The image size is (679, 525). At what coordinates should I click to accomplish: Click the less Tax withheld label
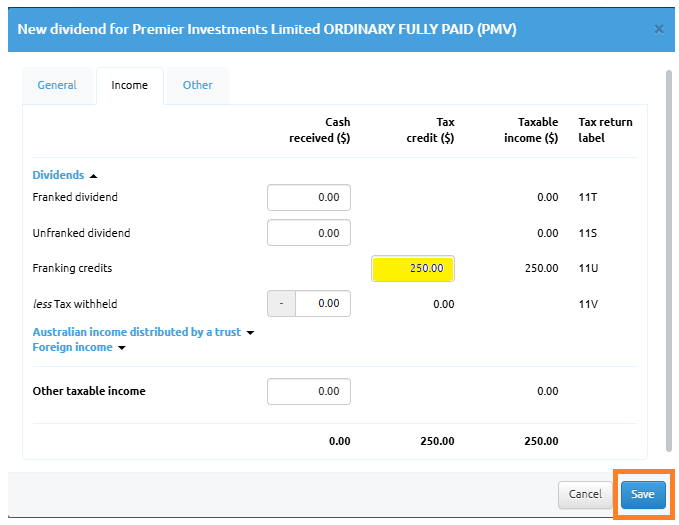pos(75,304)
